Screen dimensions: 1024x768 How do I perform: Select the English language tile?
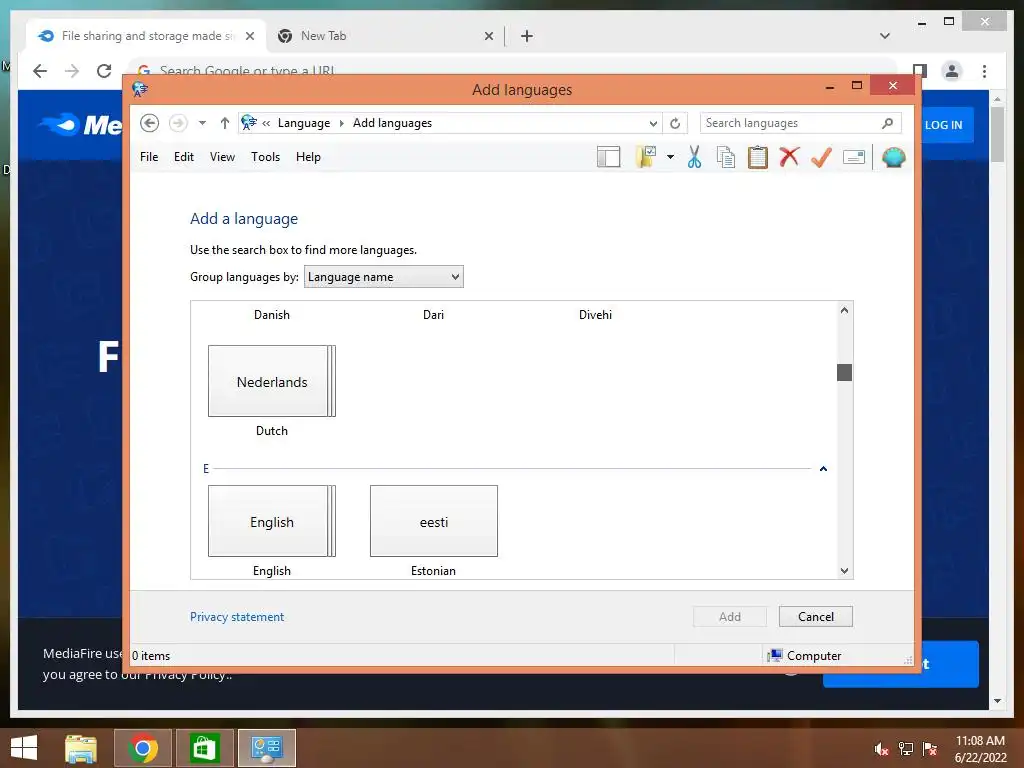tap(272, 521)
